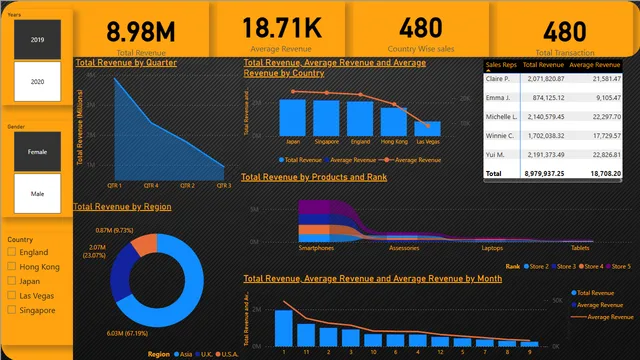Click Total Revenue legend in month chart
The width and height of the screenshot is (640, 360).
(593, 293)
